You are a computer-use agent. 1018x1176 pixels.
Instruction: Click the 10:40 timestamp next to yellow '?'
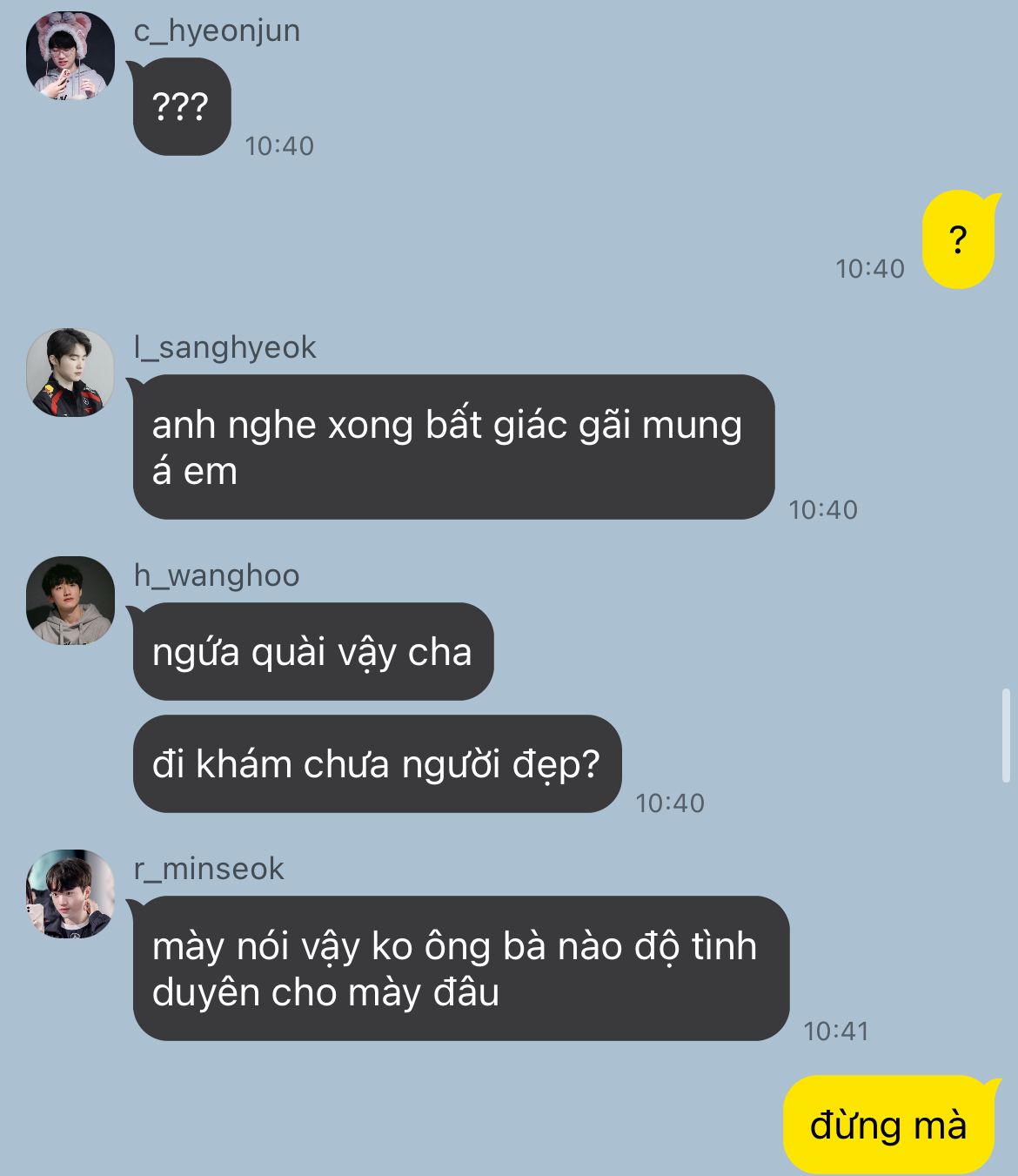870,269
